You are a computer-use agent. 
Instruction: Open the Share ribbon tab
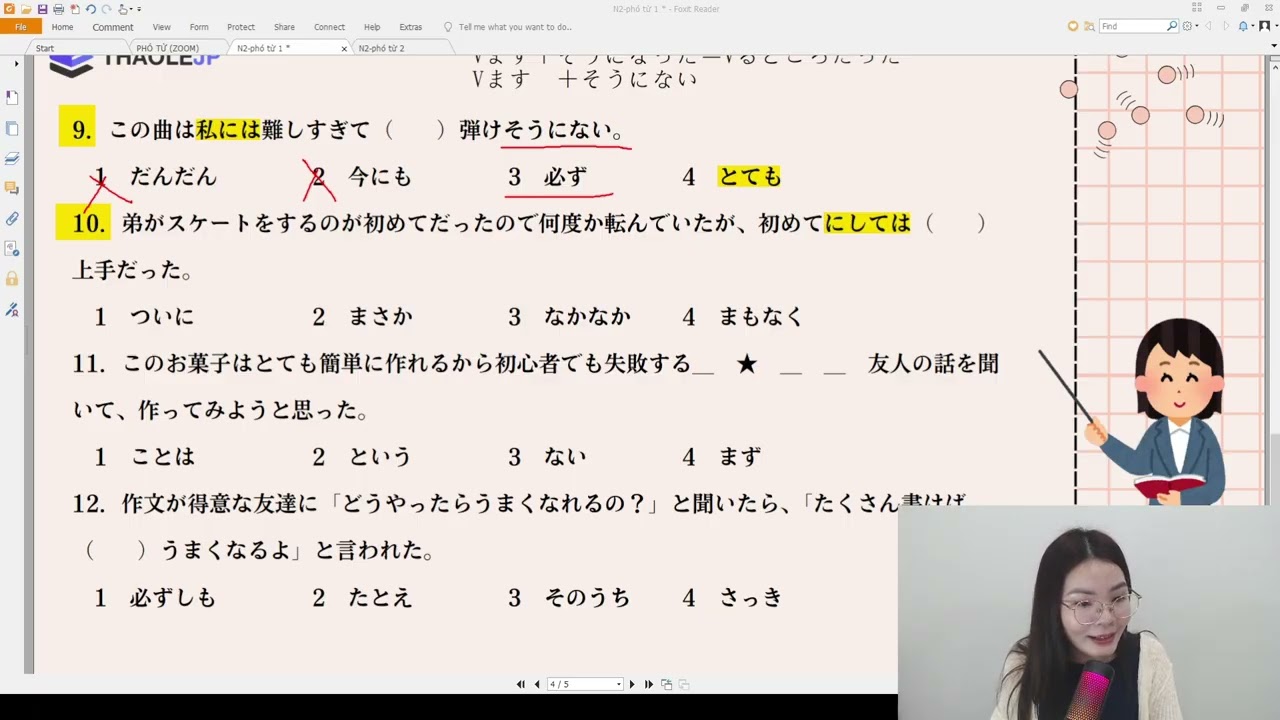click(284, 27)
